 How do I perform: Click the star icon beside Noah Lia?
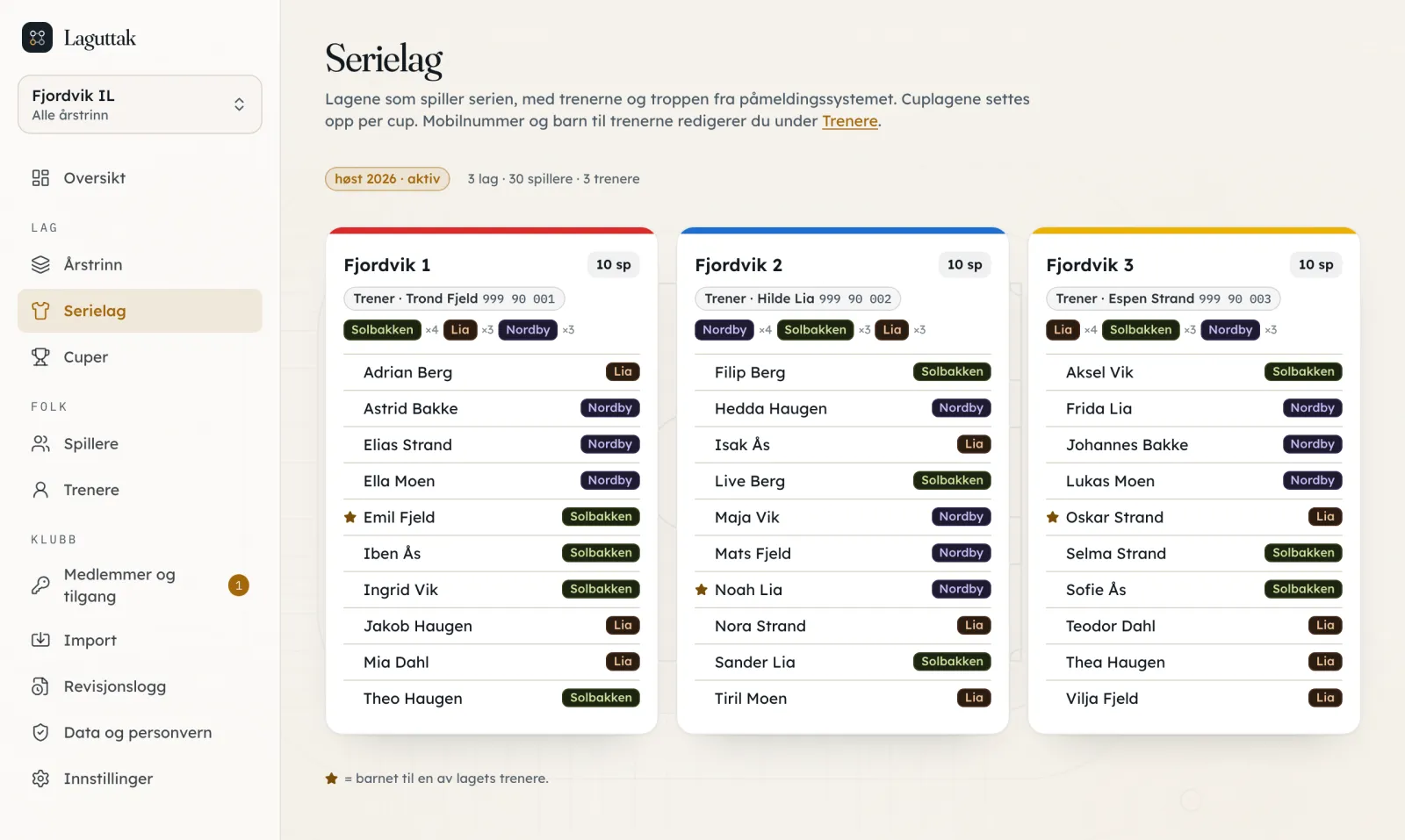(x=701, y=590)
